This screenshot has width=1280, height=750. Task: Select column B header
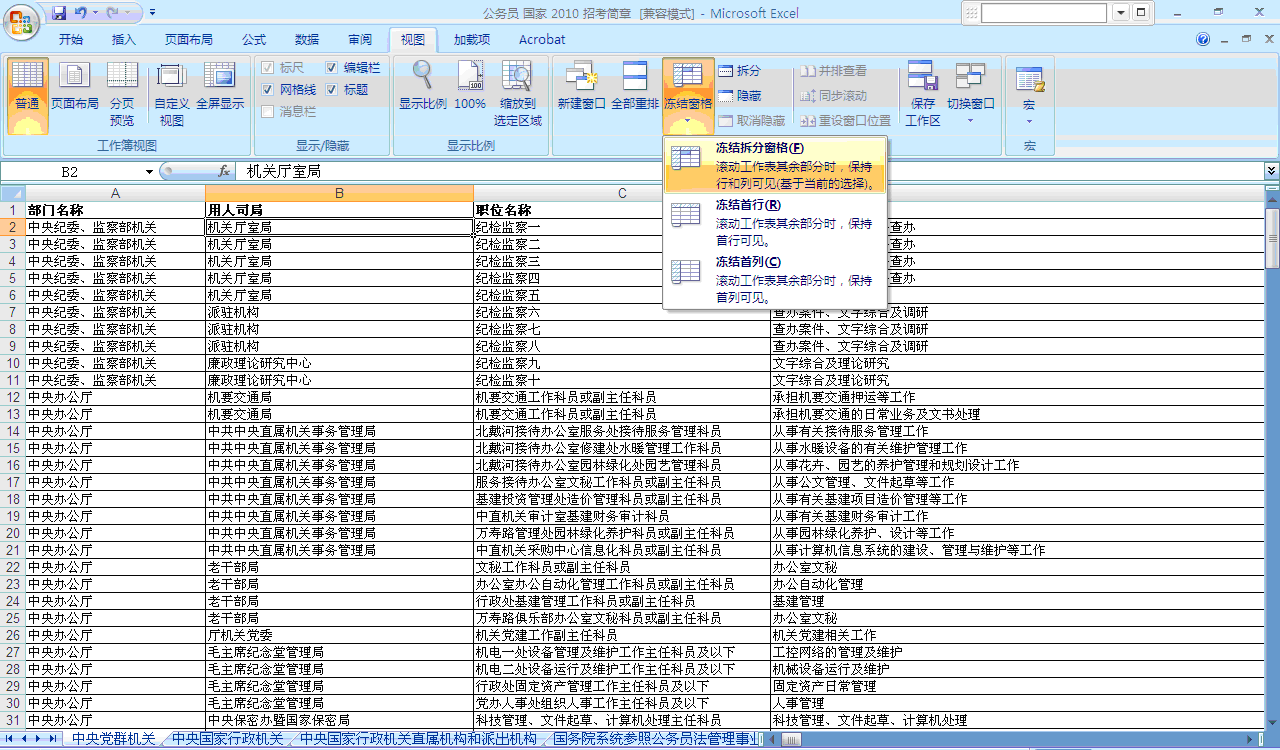pos(339,193)
